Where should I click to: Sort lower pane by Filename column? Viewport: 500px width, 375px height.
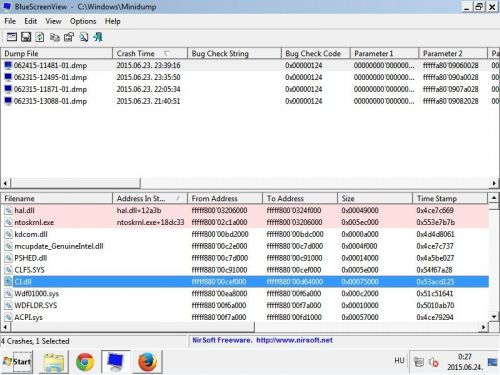pos(57,198)
